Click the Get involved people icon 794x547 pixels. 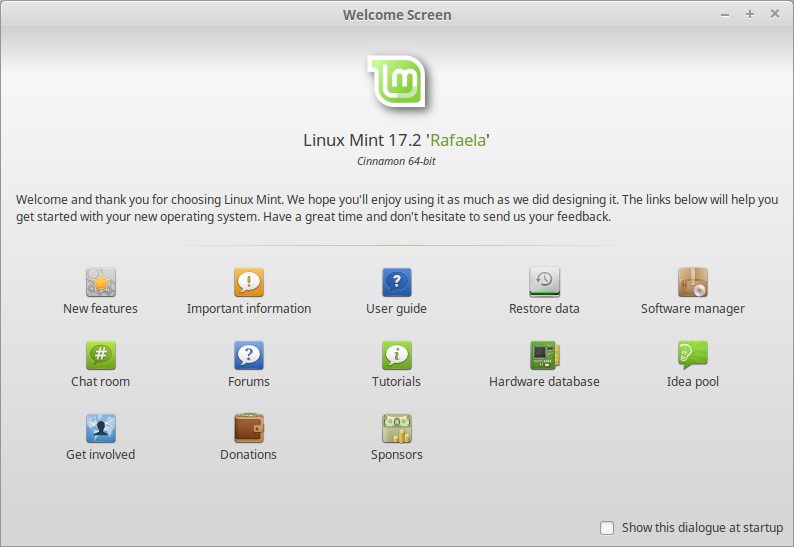(x=100, y=428)
